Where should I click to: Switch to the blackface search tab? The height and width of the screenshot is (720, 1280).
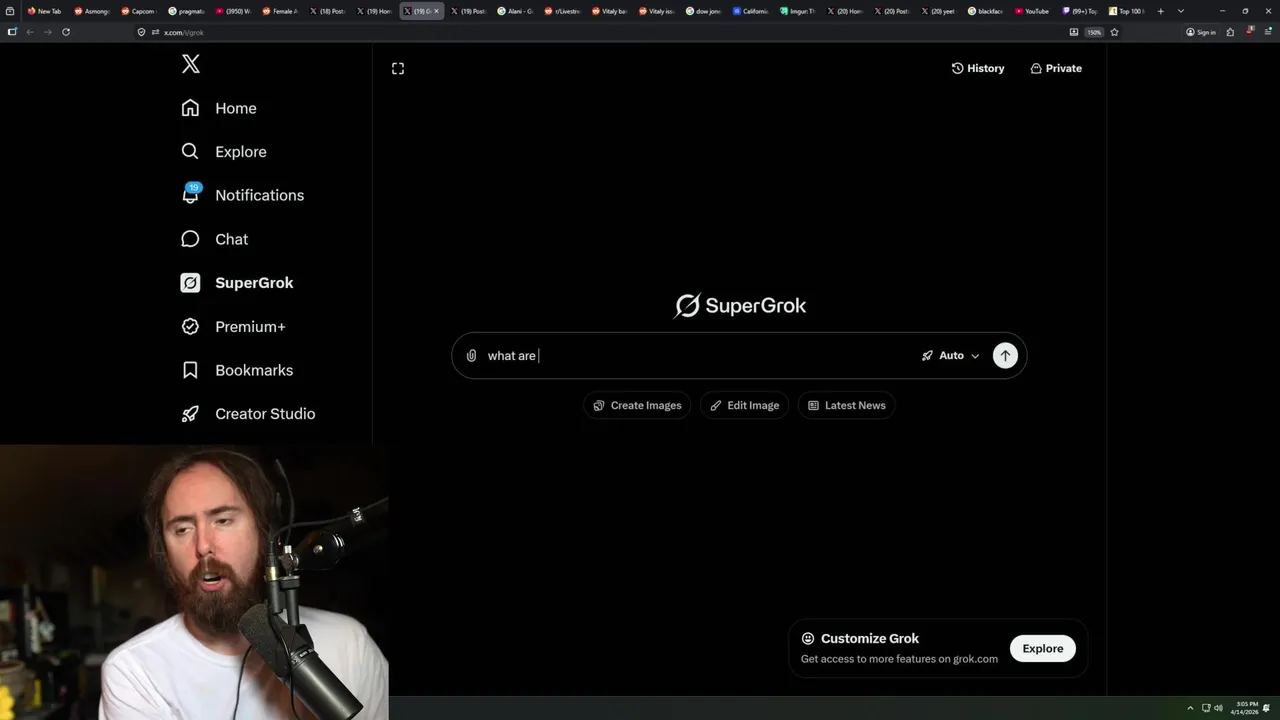point(985,11)
